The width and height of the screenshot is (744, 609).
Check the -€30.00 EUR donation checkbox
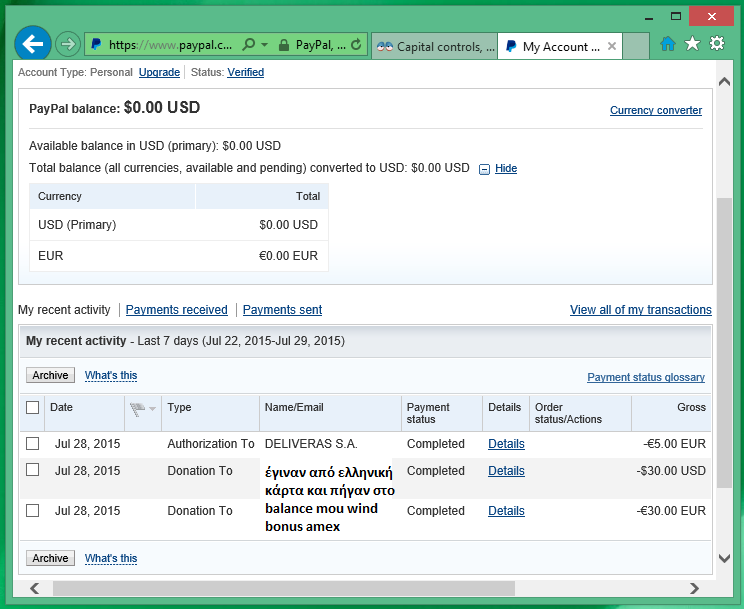(32, 510)
